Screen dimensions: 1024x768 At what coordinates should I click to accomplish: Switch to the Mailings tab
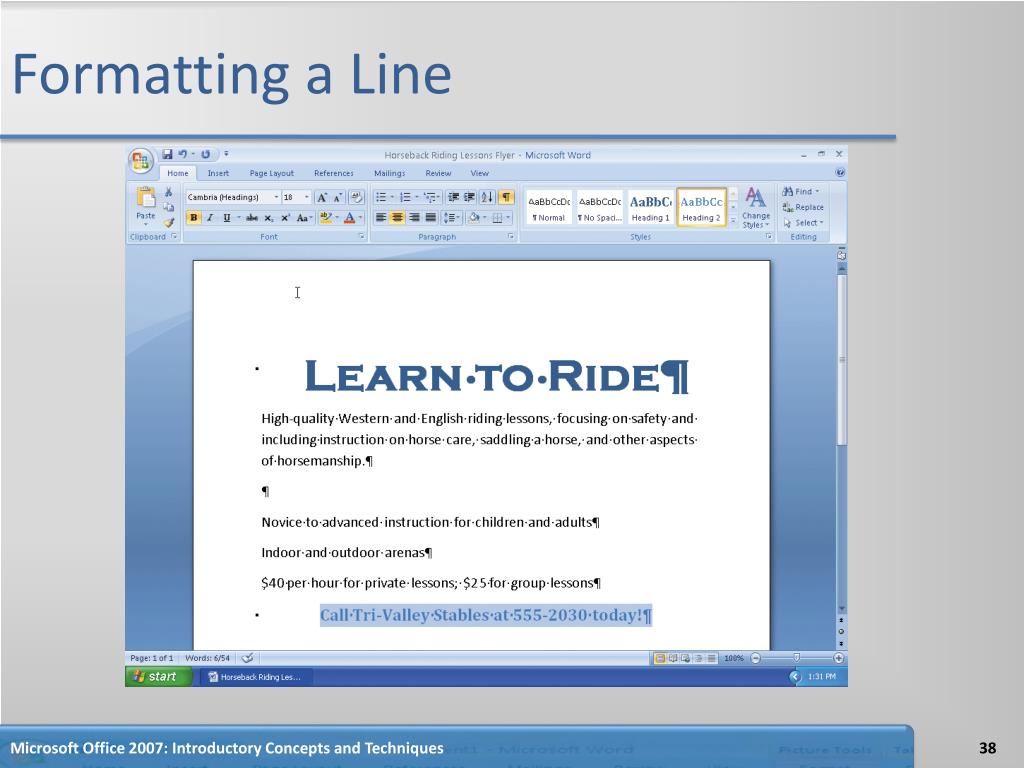(390, 173)
